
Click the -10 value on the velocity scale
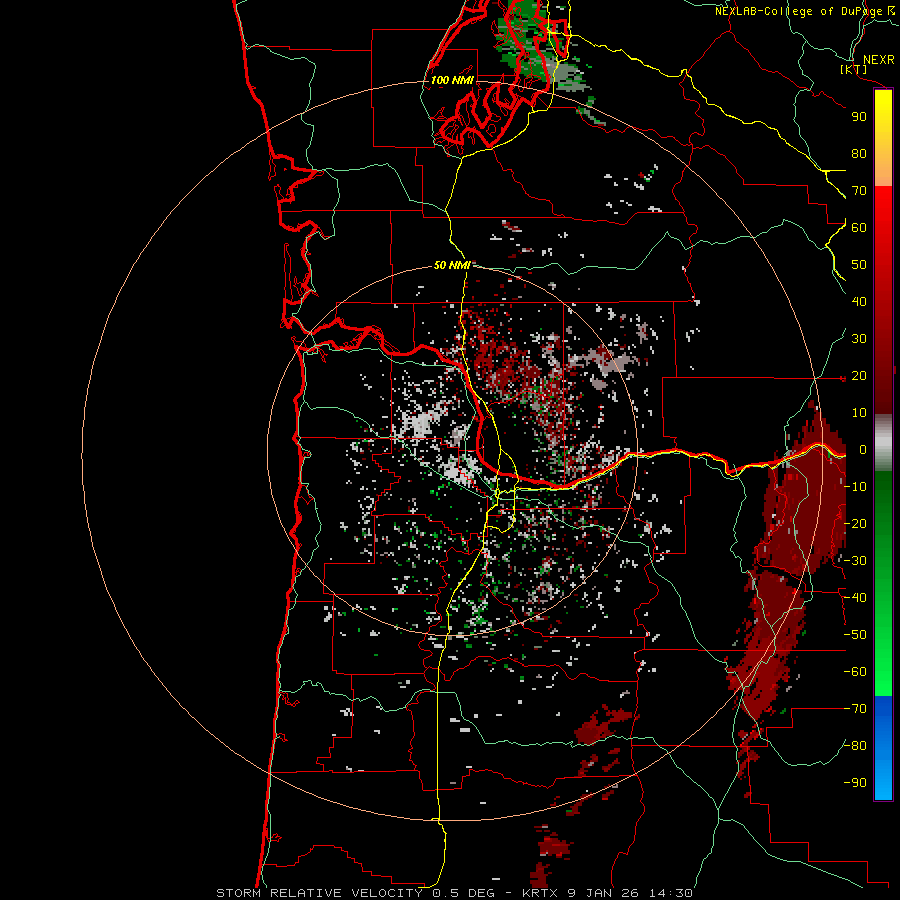(855, 487)
